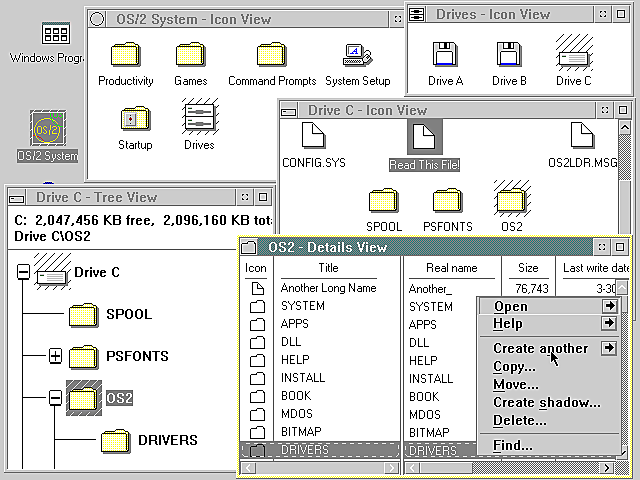Click the 76,743 size value
The width and height of the screenshot is (640, 480).
(x=531, y=289)
